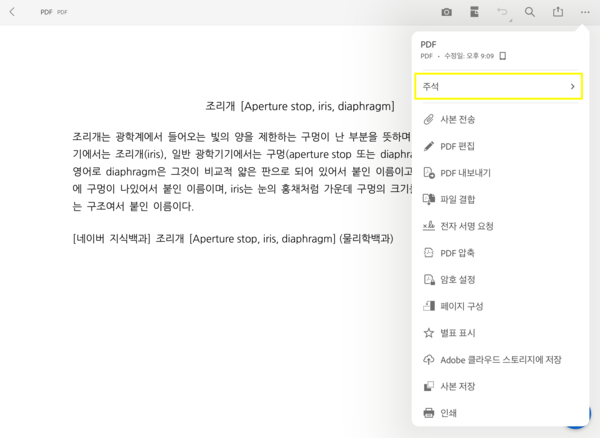The height and width of the screenshot is (438, 600).
Task: Choose 전자 서명 요청 entry
Action: click(467, 226)
